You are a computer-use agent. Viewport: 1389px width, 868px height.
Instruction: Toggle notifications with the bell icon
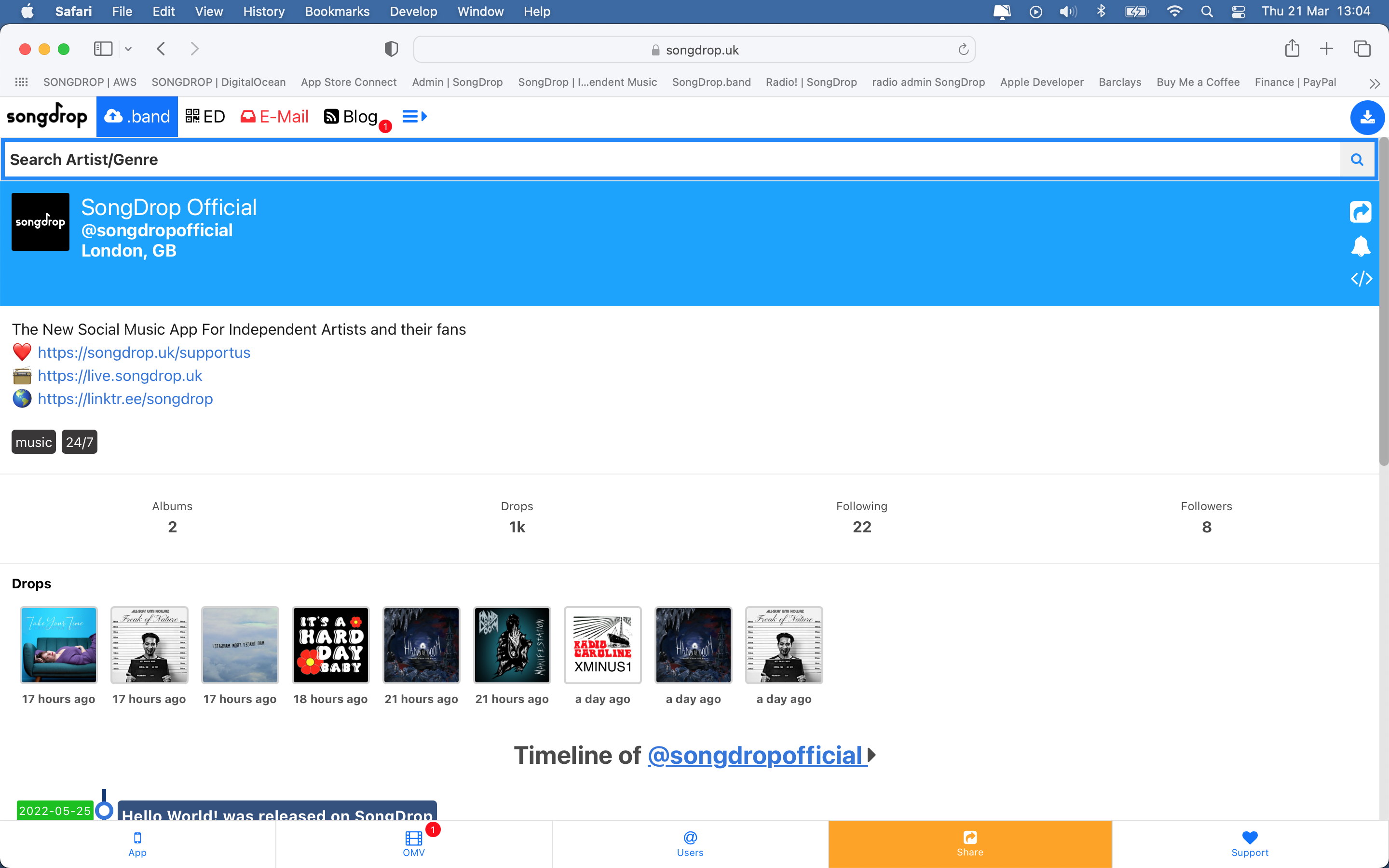click(x=1361, y=246)
